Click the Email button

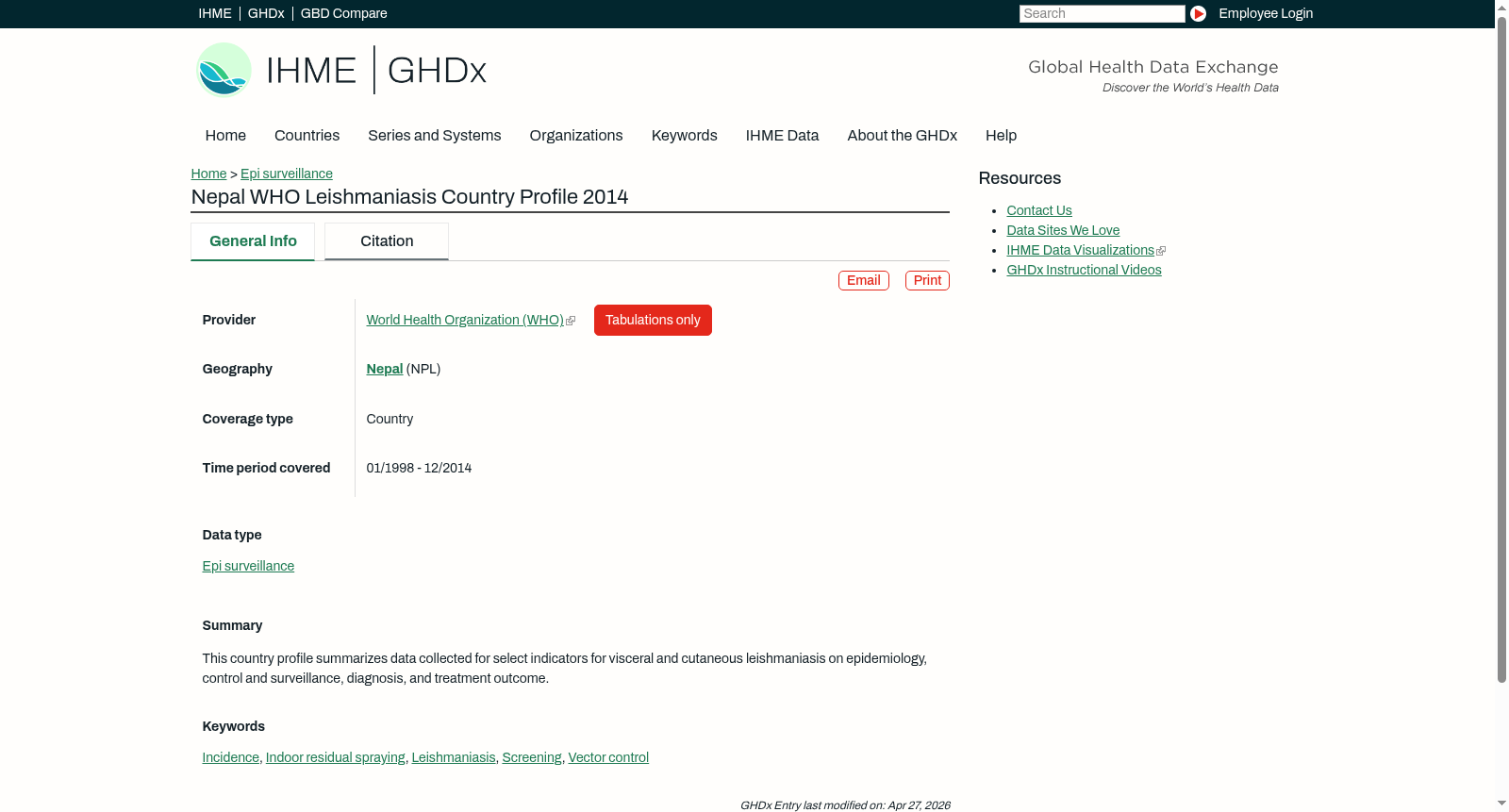click(864, 281)
